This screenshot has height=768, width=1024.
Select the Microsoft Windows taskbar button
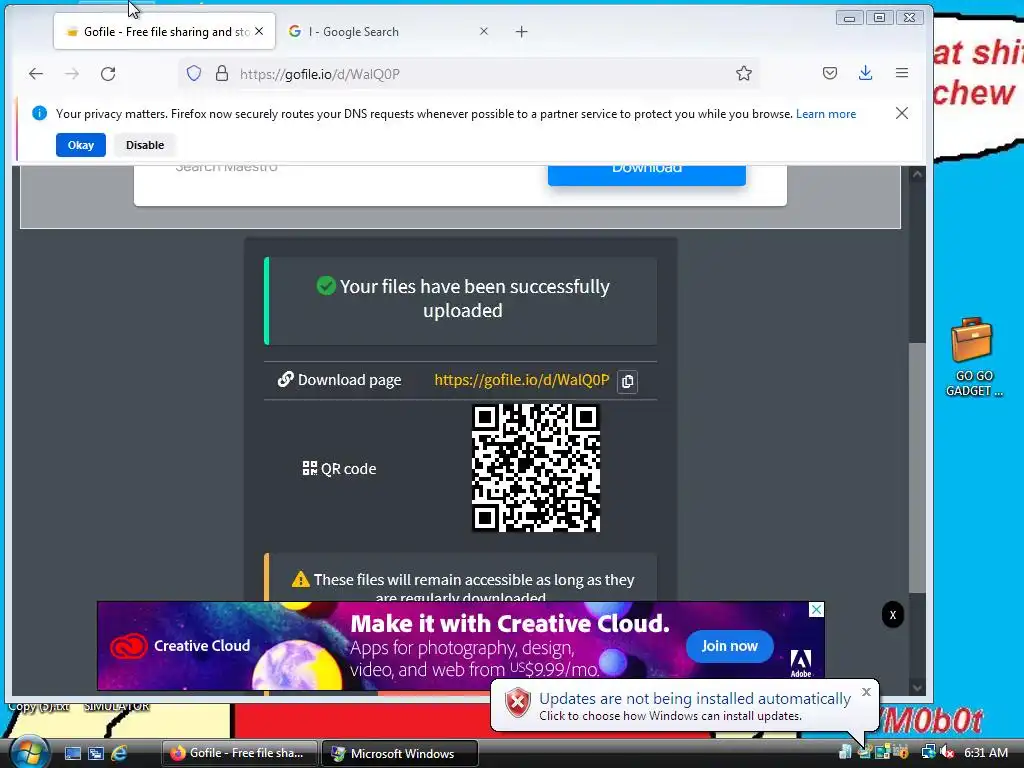[400, 753]
